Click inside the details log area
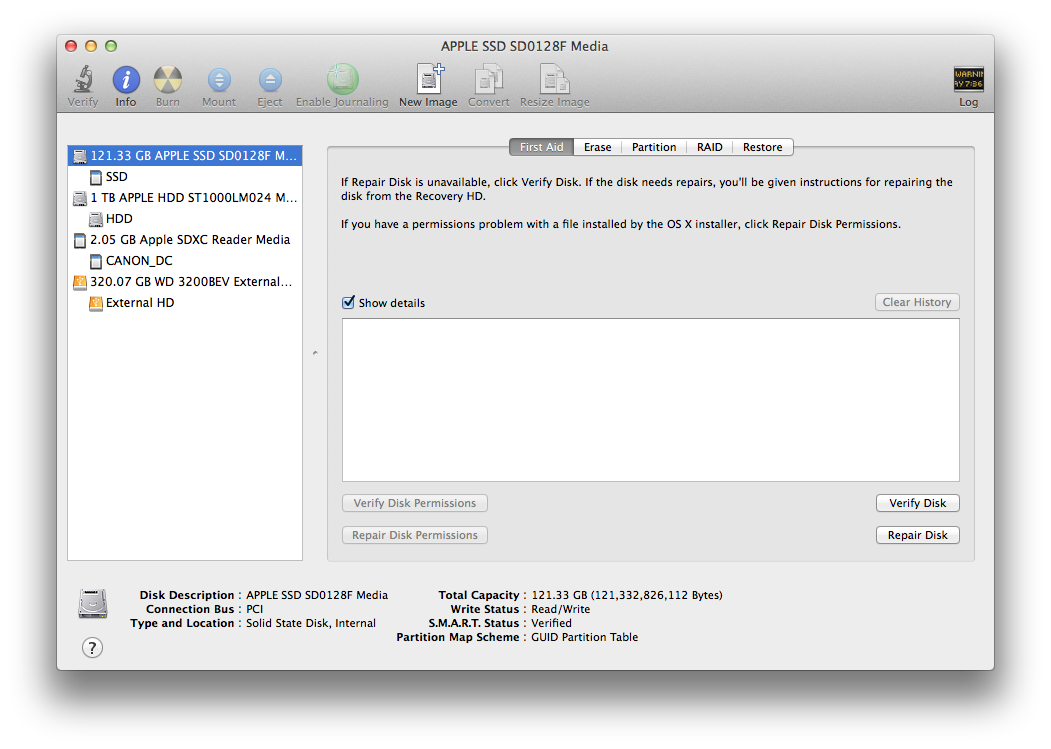 [651, 400]
